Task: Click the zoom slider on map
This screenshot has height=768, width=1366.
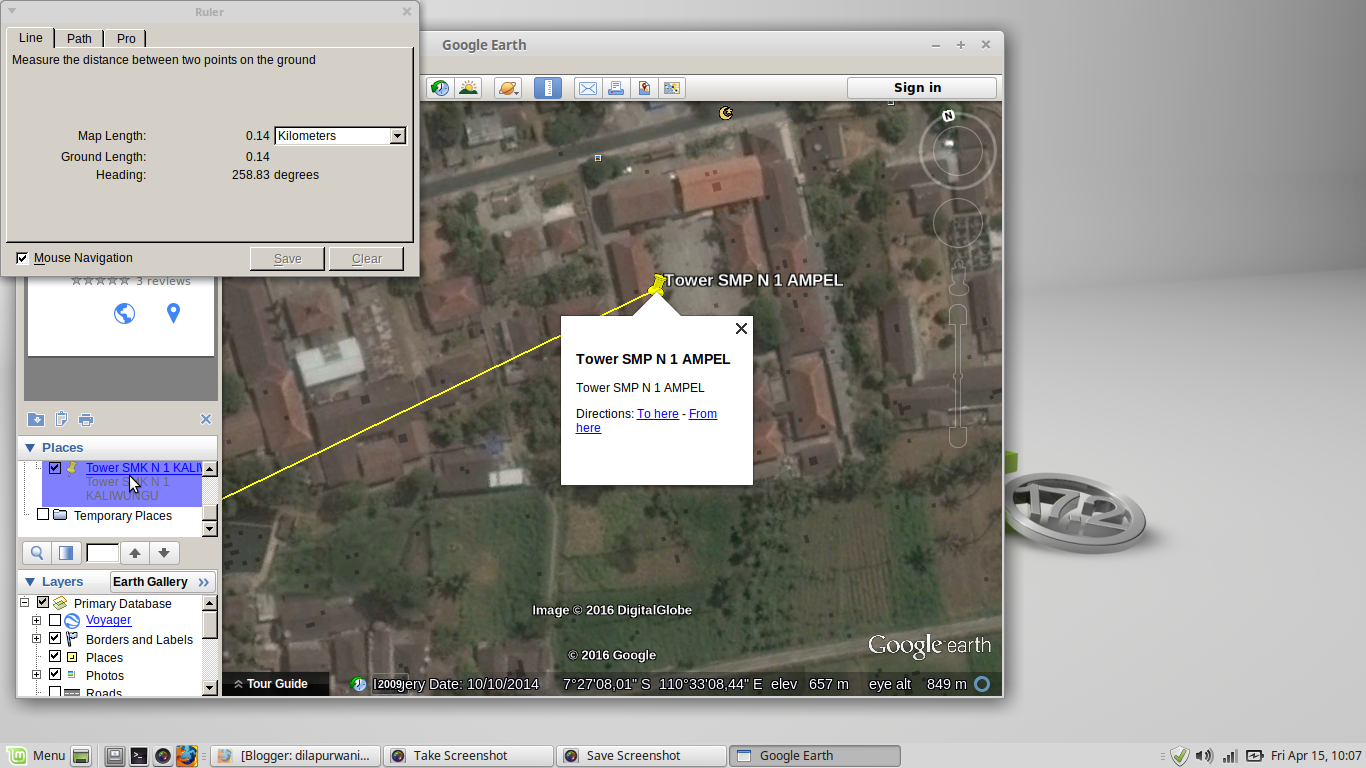Action: [958, 375]
